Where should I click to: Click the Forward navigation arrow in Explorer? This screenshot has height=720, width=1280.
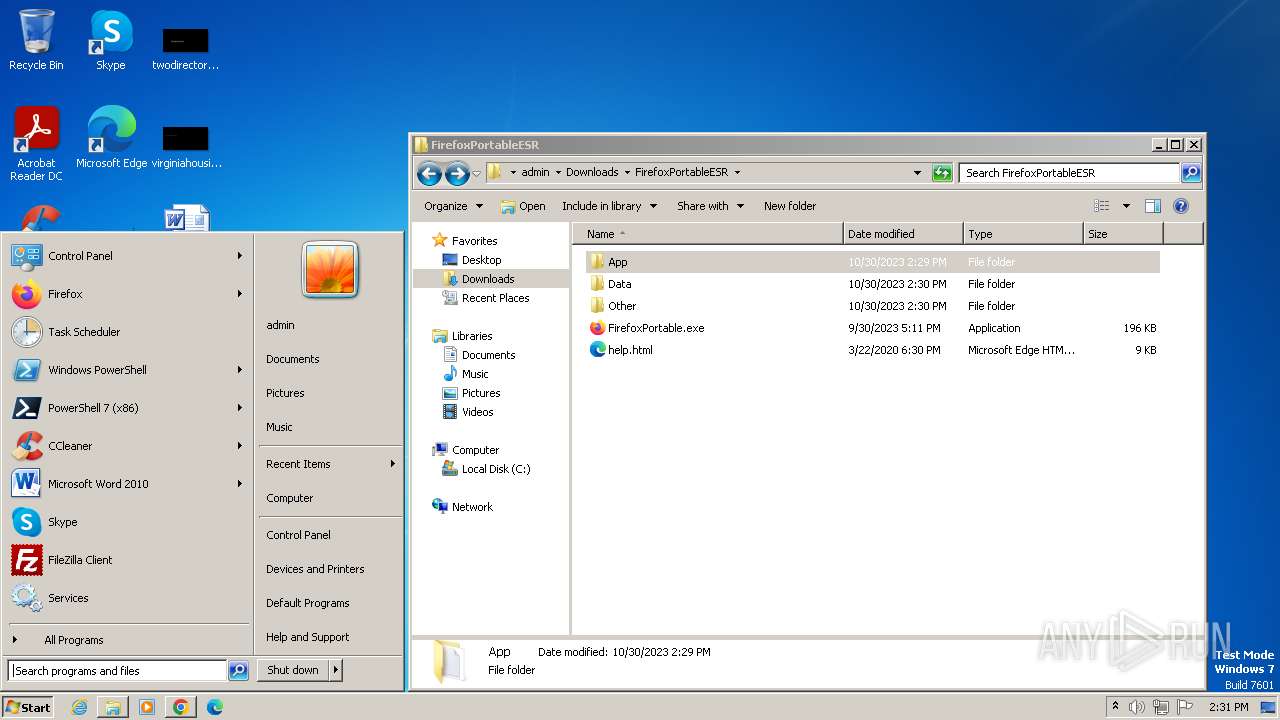pos(457,173)
